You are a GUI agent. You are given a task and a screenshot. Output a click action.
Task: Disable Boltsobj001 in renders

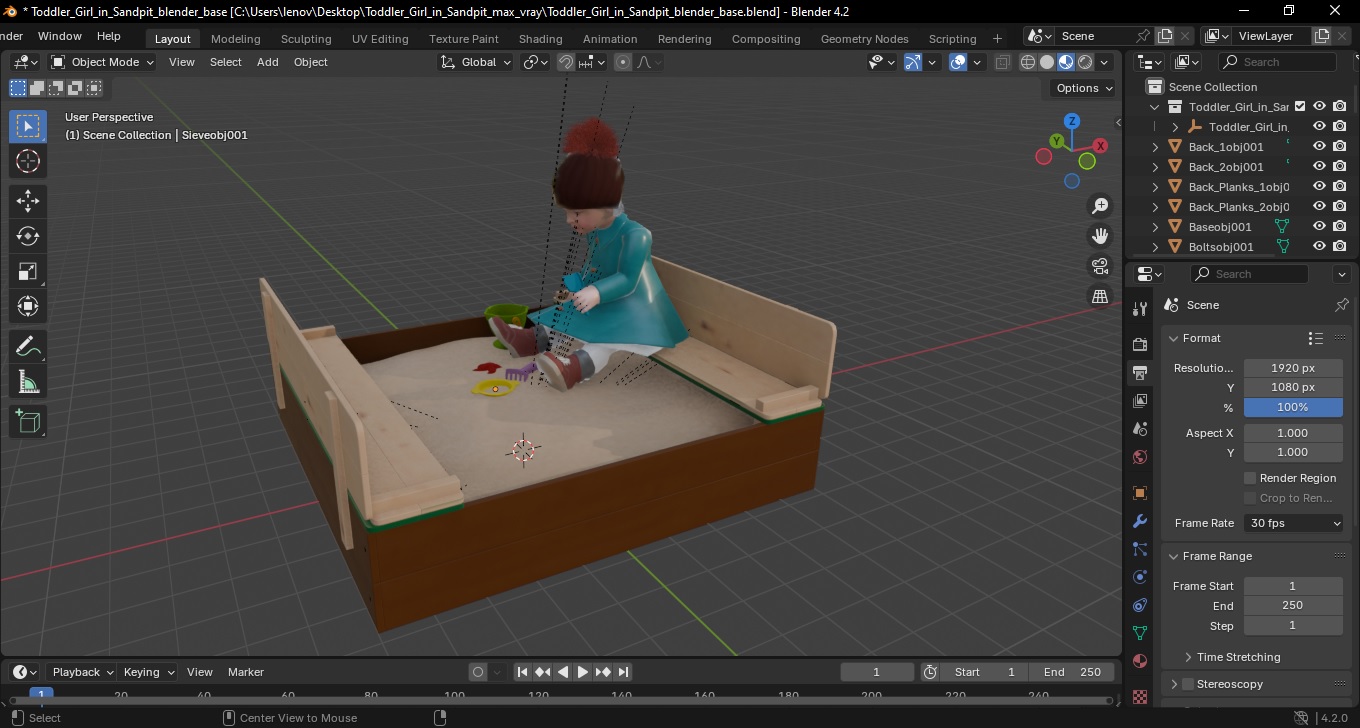pyautogui.click(x=1340, y=246)
